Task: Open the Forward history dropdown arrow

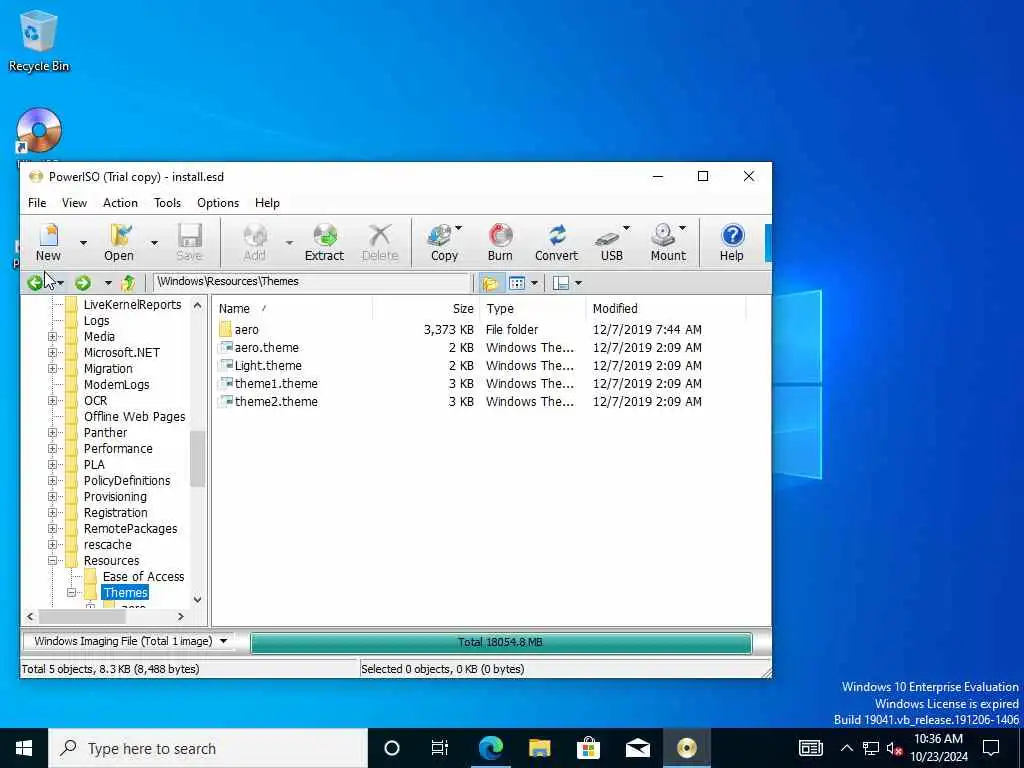Action: [x=108, y=283]
